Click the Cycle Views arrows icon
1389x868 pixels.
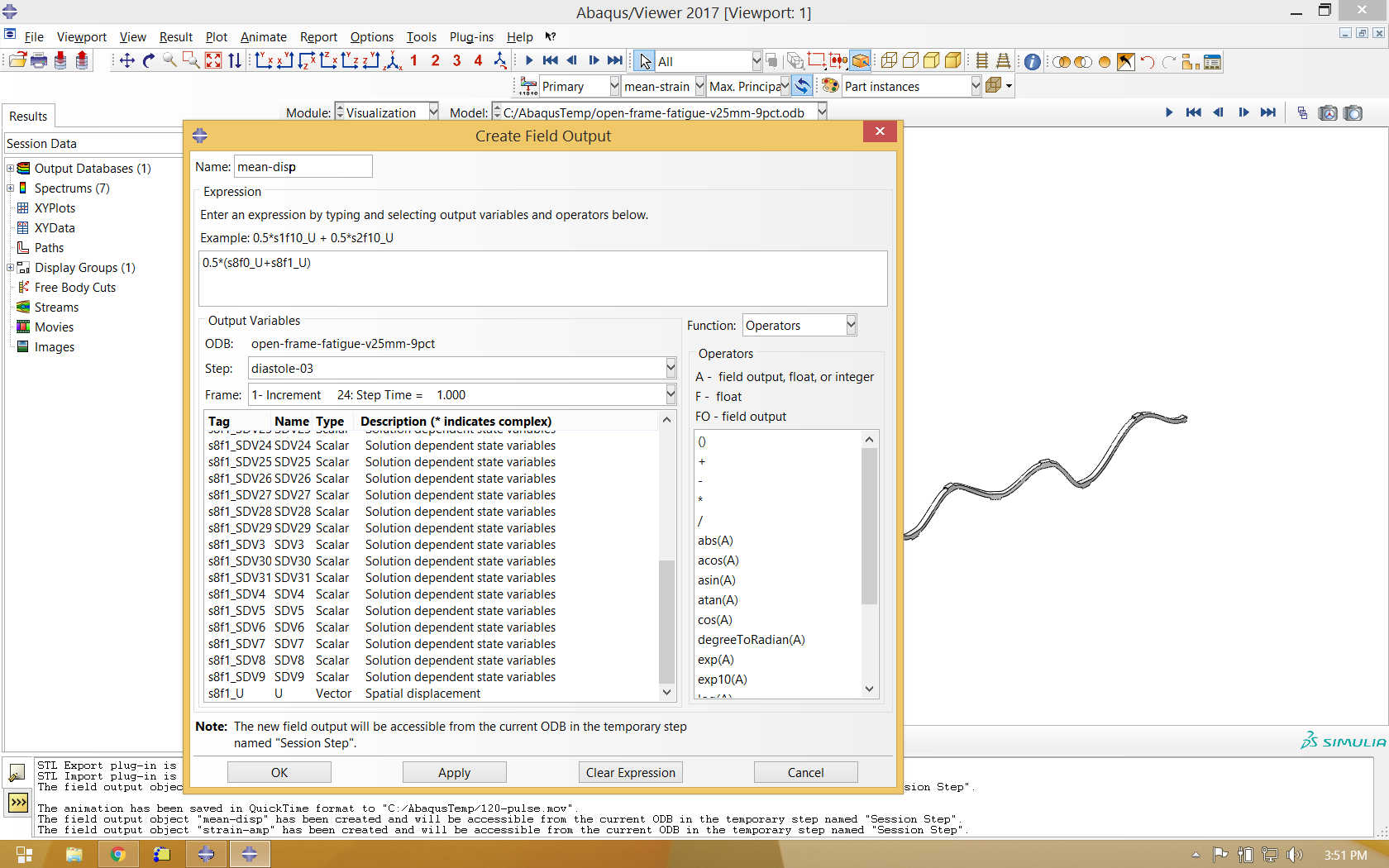pyautogui.click(x=235, y=60)
